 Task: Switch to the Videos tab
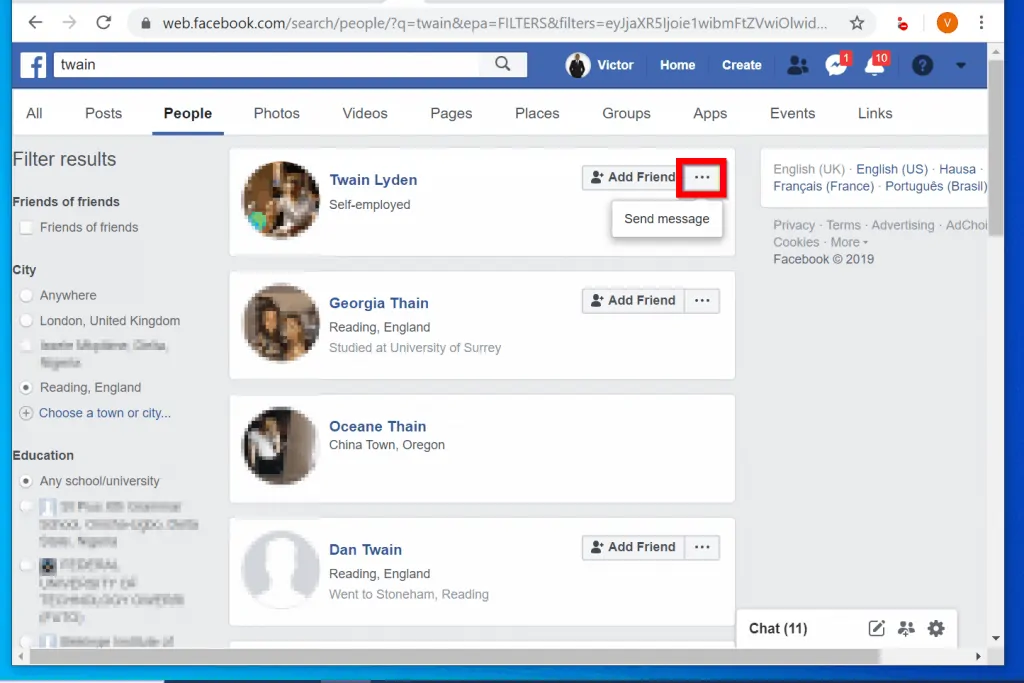click(364, 113)
